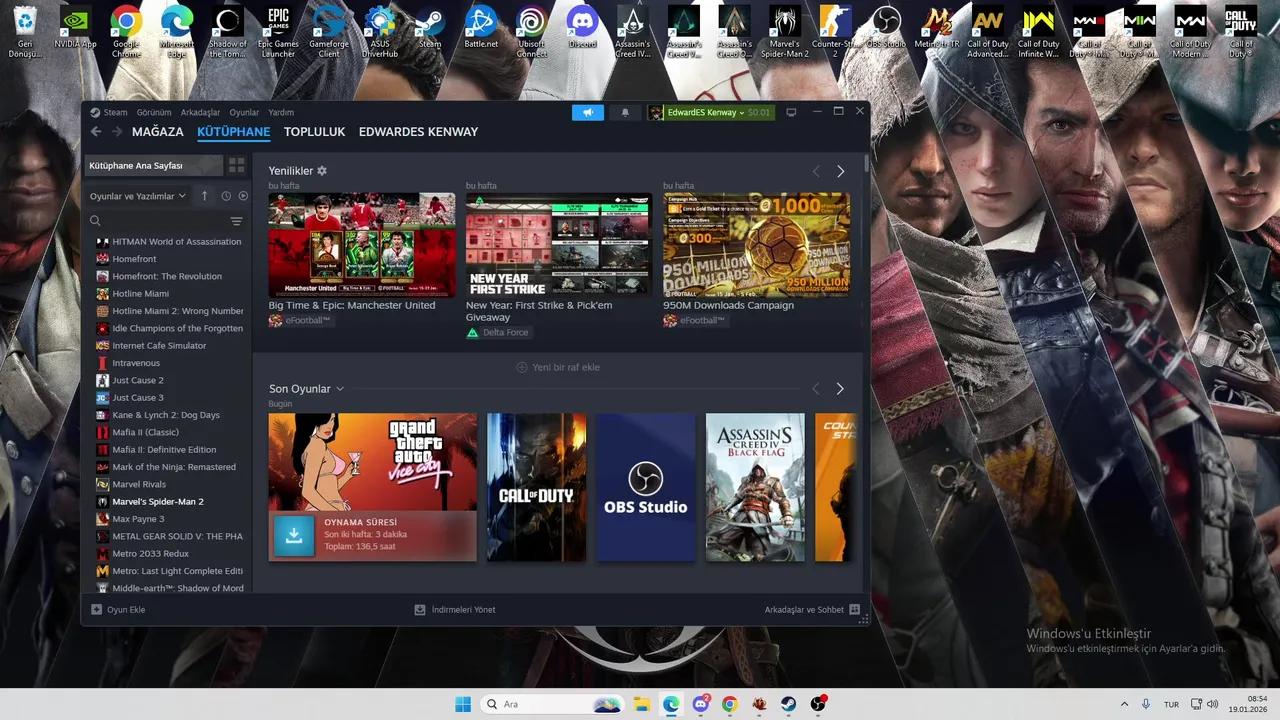Click the previous arrow on the Son Oyunlar shelf
Screen dimensions: 1280x720
[816, 388]
